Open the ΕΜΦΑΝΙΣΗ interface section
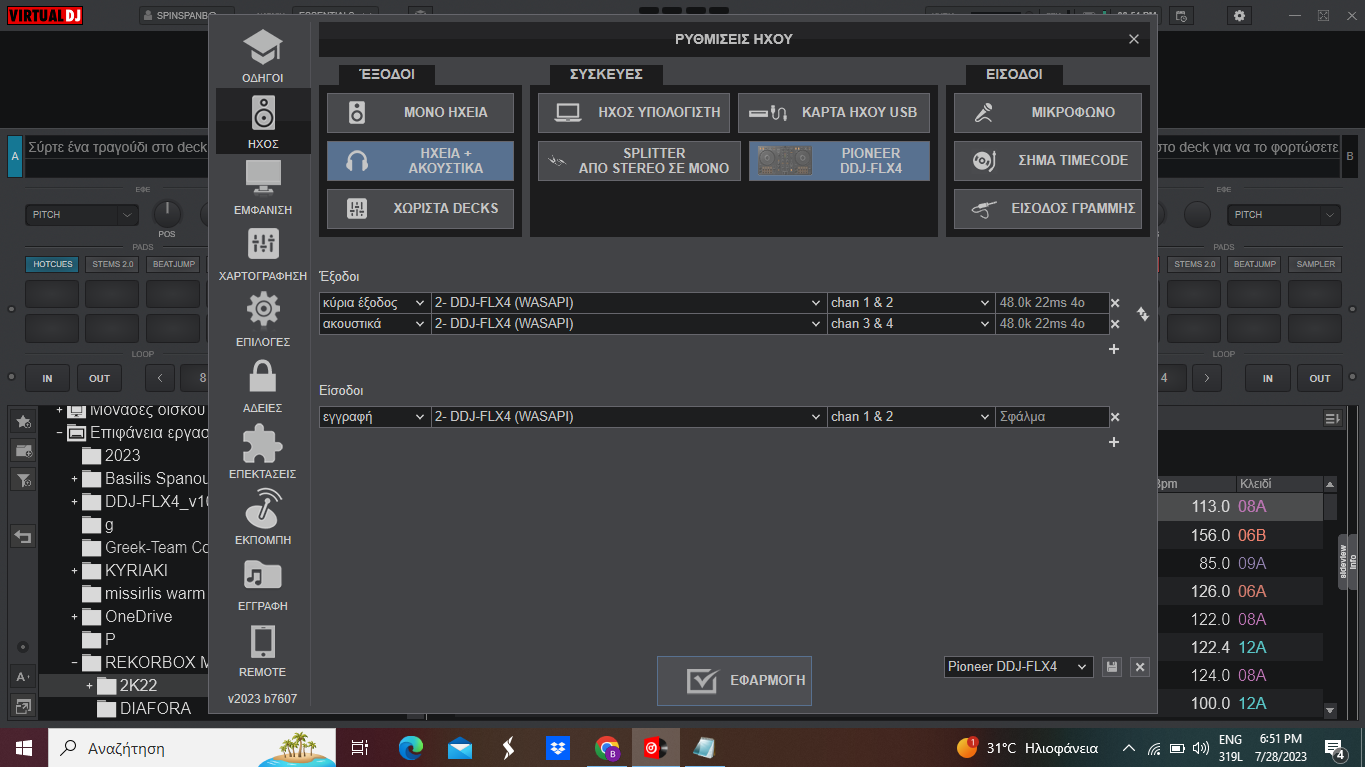The width and height of the screenshot is (1365, 767). 263,187
